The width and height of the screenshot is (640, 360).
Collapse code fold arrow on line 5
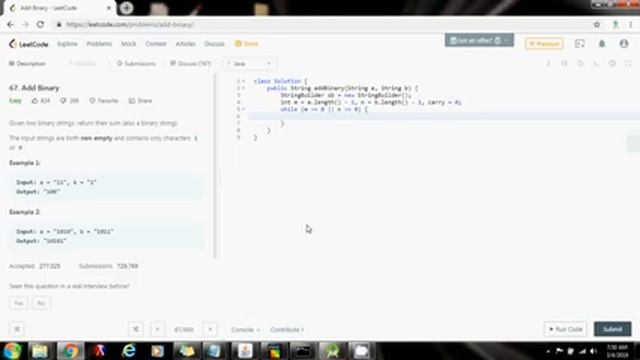click(244, 109)
